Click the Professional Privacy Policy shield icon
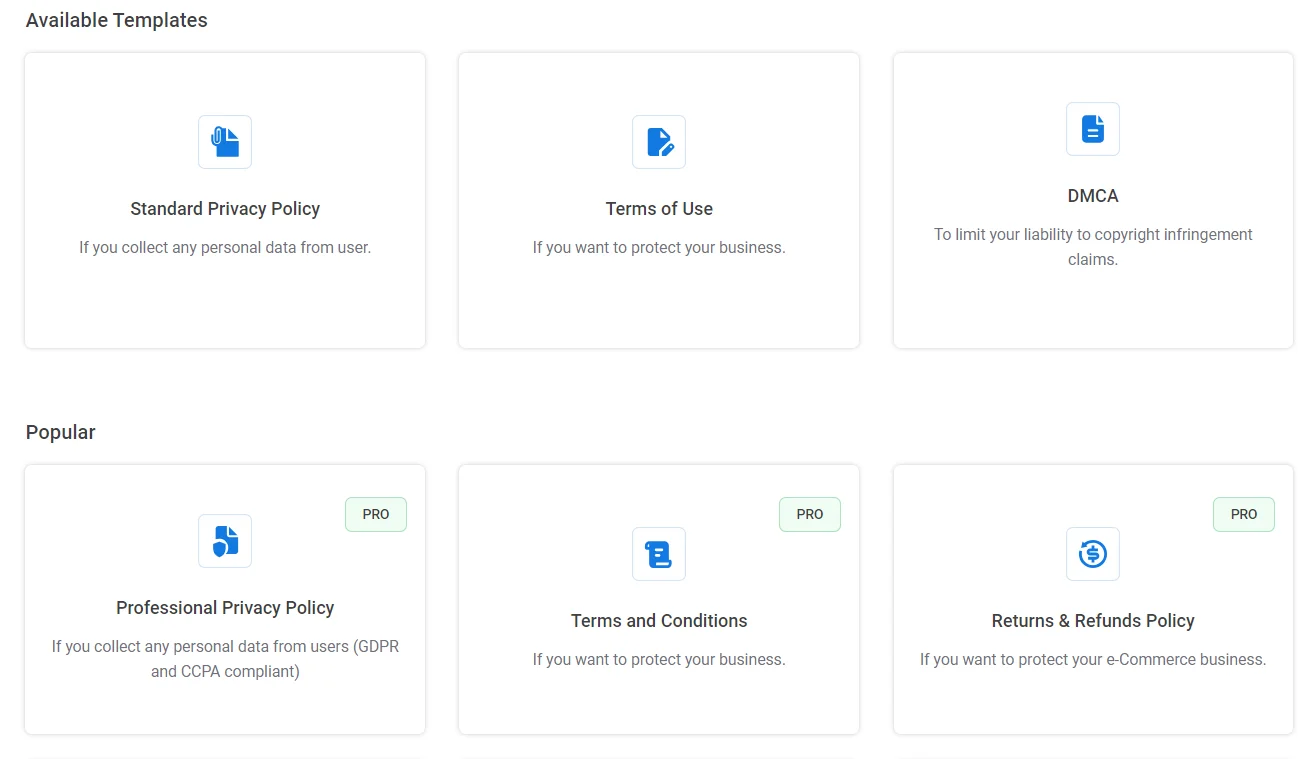 (224, 540)
